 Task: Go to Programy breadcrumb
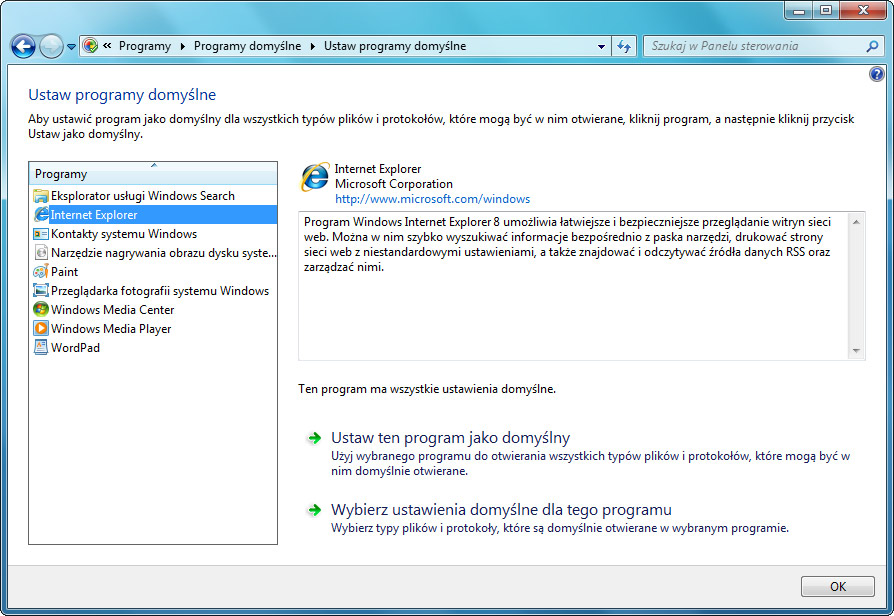[x=145, y=46]
